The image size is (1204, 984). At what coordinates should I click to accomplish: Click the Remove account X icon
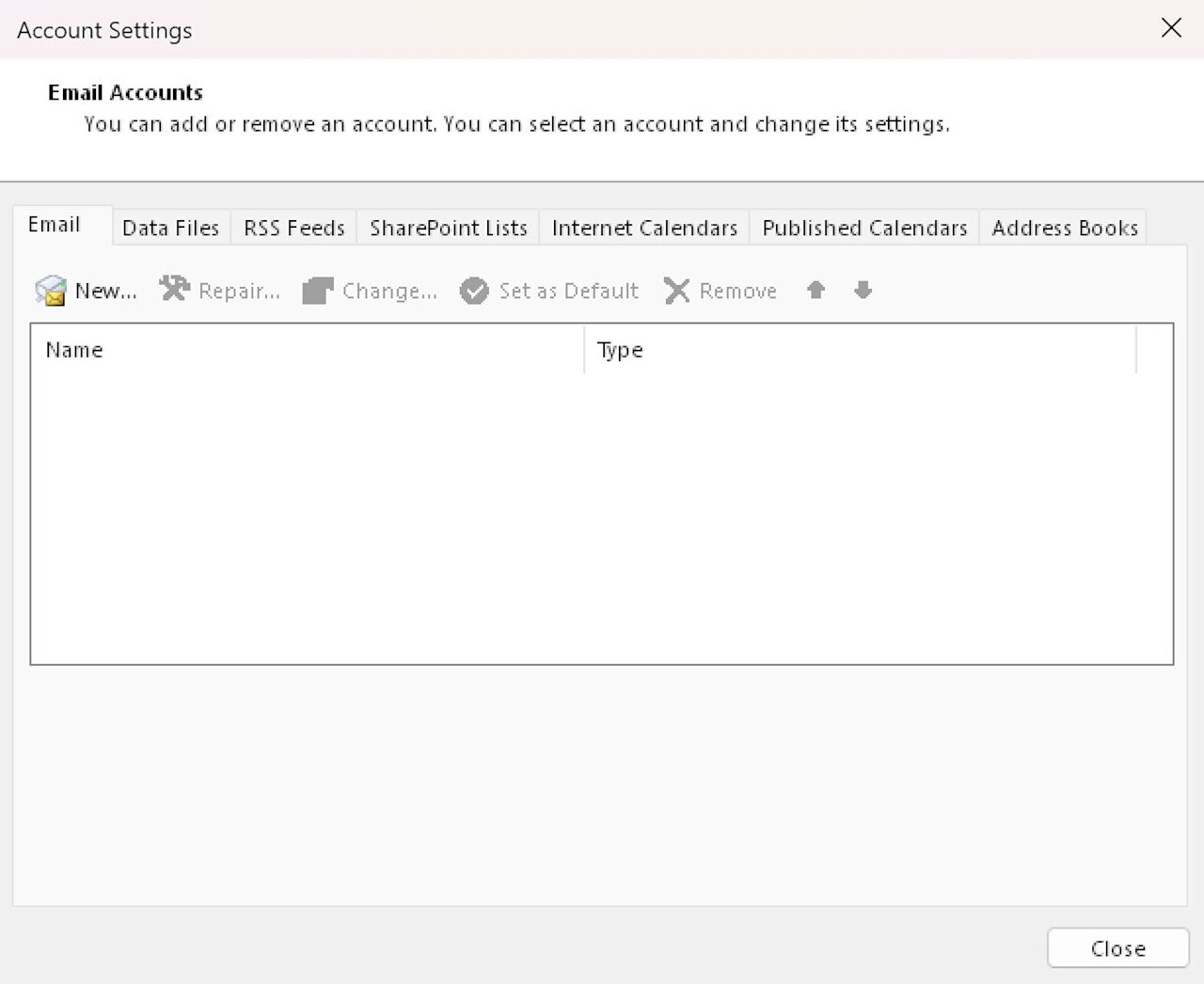(675, 290)
